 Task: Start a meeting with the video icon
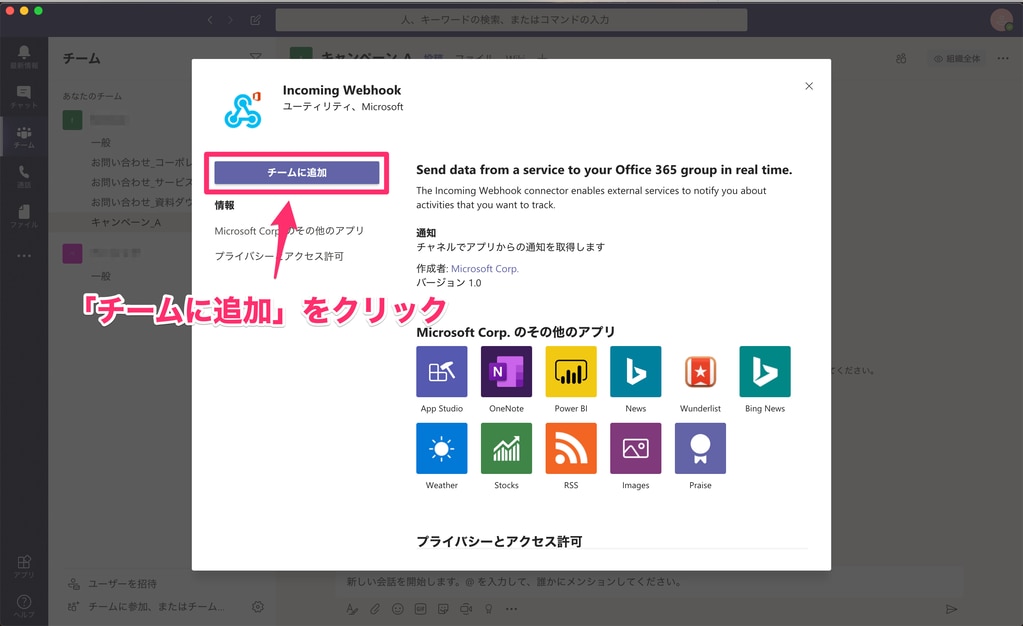point(466,609)
